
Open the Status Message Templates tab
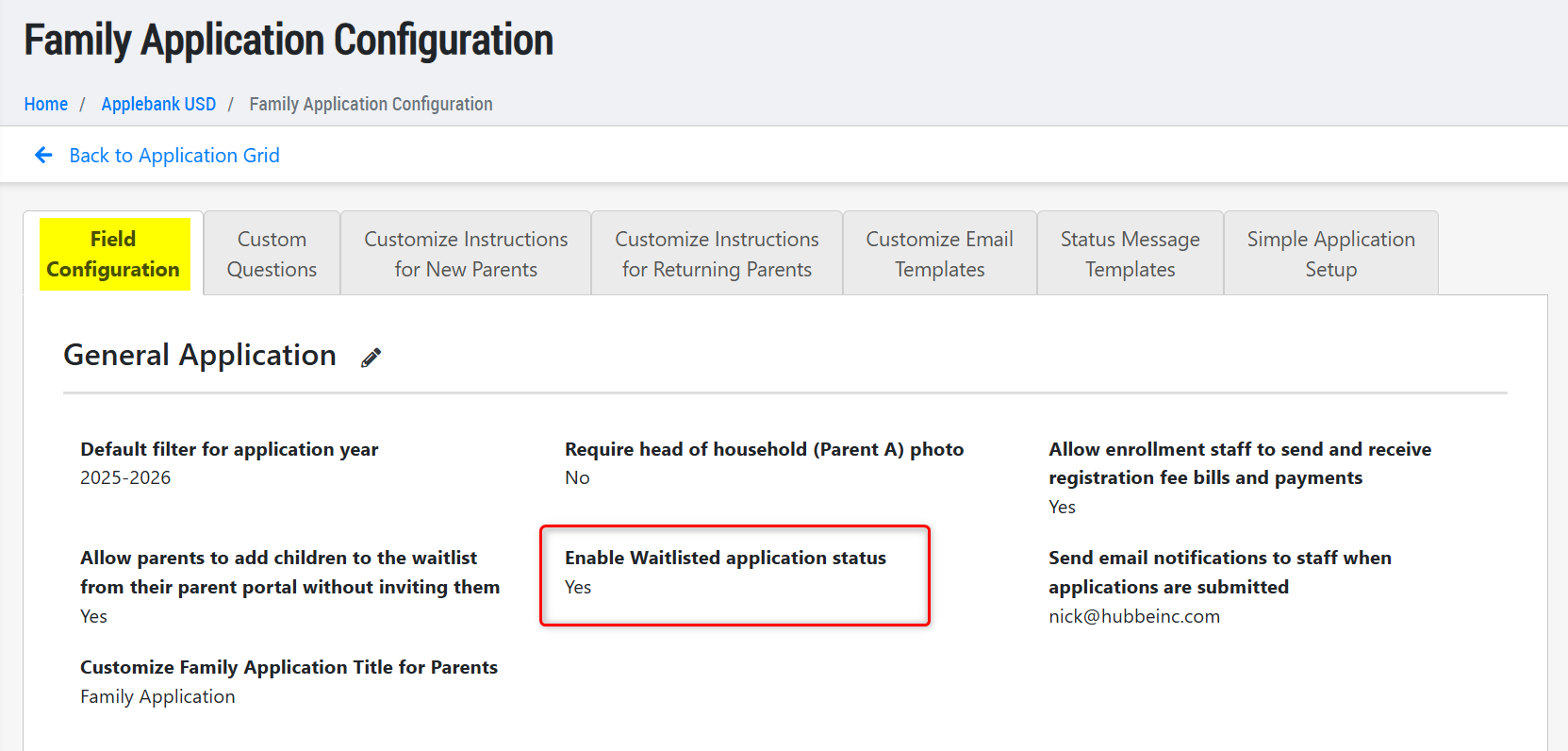1131,254
